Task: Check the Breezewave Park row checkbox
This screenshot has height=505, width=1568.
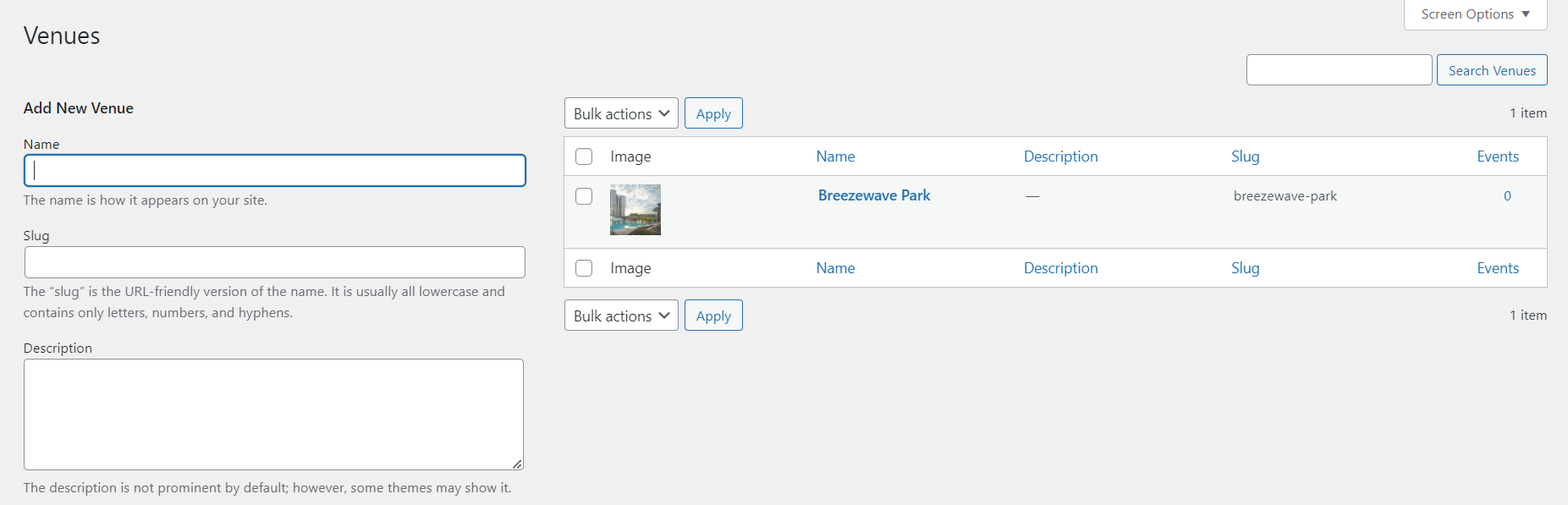Action: pos(584,196)
